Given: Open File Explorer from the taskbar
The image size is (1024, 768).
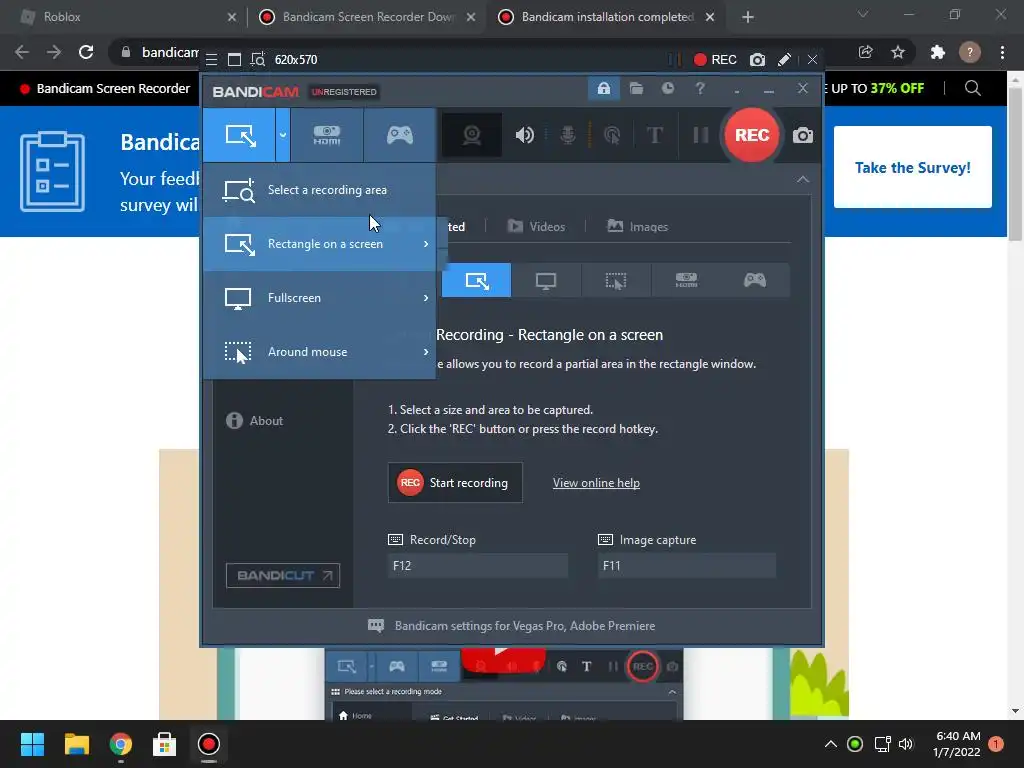Looking at the screenshot, I should coord(76,744).
